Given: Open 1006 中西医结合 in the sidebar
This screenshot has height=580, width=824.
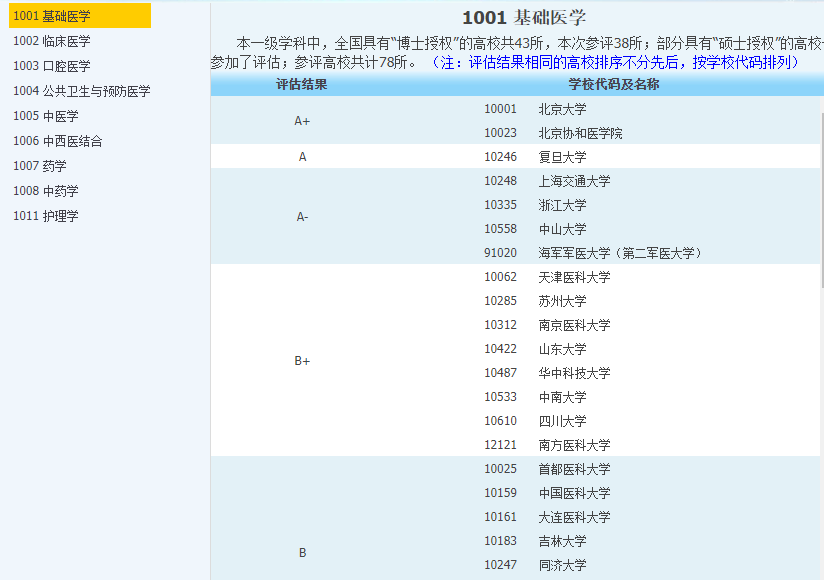Looking at the screenshot, I should (x=57, y=141).
